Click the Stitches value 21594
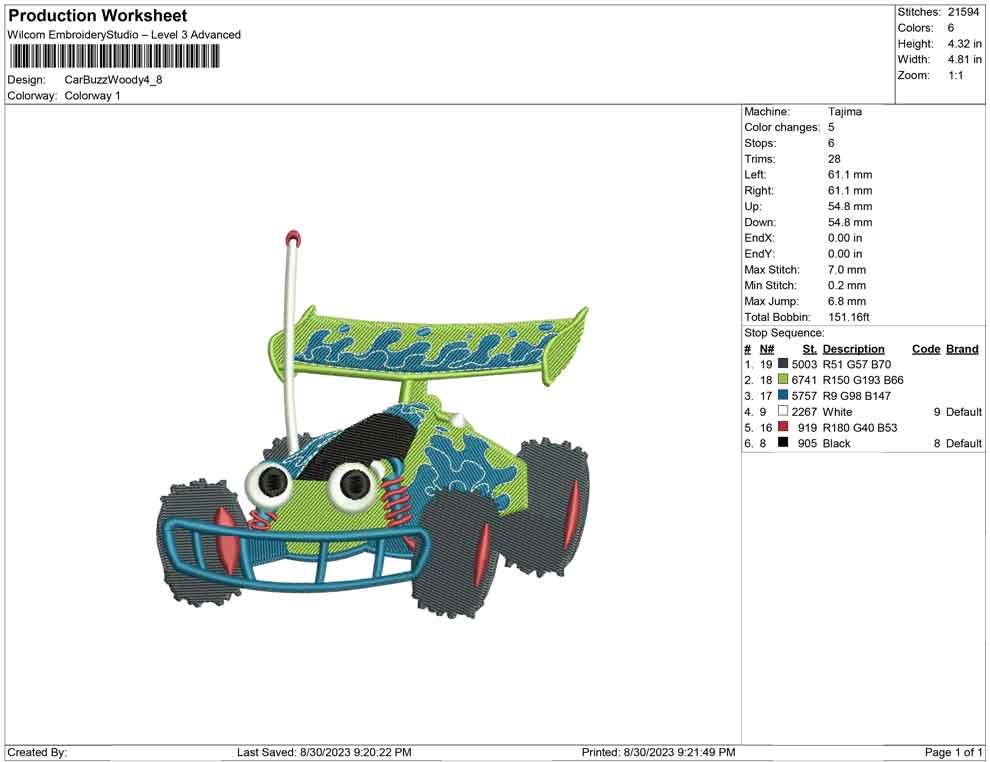This screenshot has height=762, width=990. (963, 12)
